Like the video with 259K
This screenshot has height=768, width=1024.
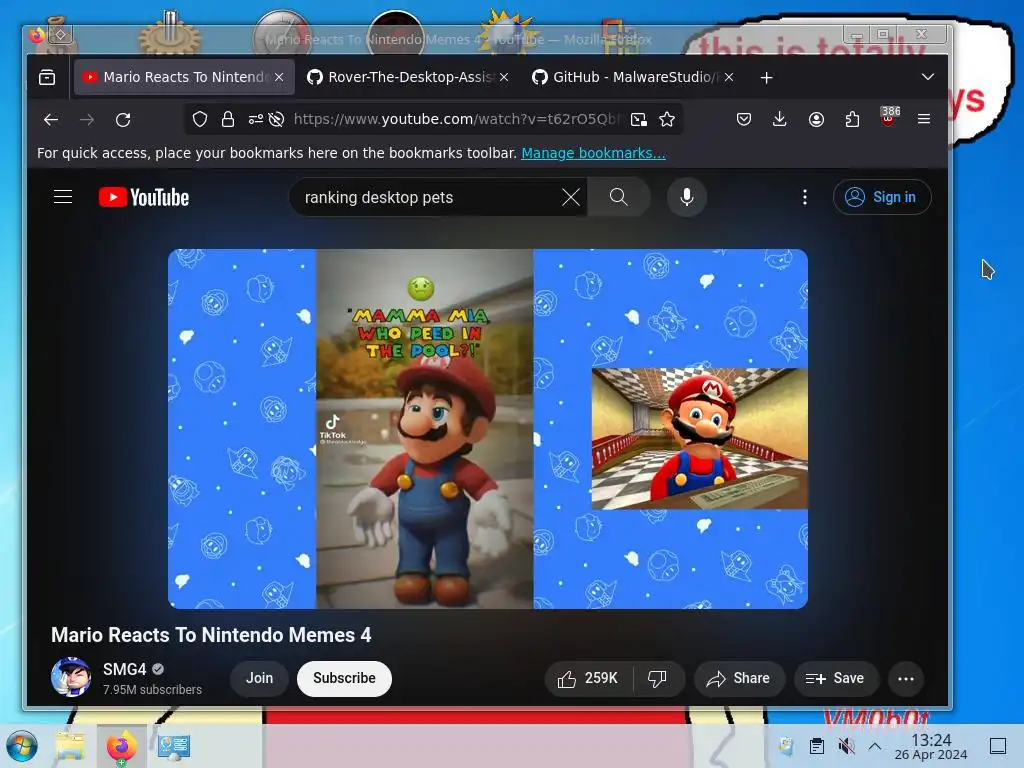[x=588, y=679]
